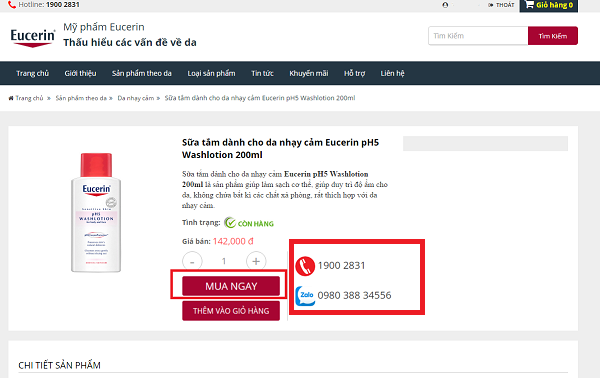Click the THOÁT logout link
Image resolution: width=600 pixels, height=378 pixels.
point(501,5)
